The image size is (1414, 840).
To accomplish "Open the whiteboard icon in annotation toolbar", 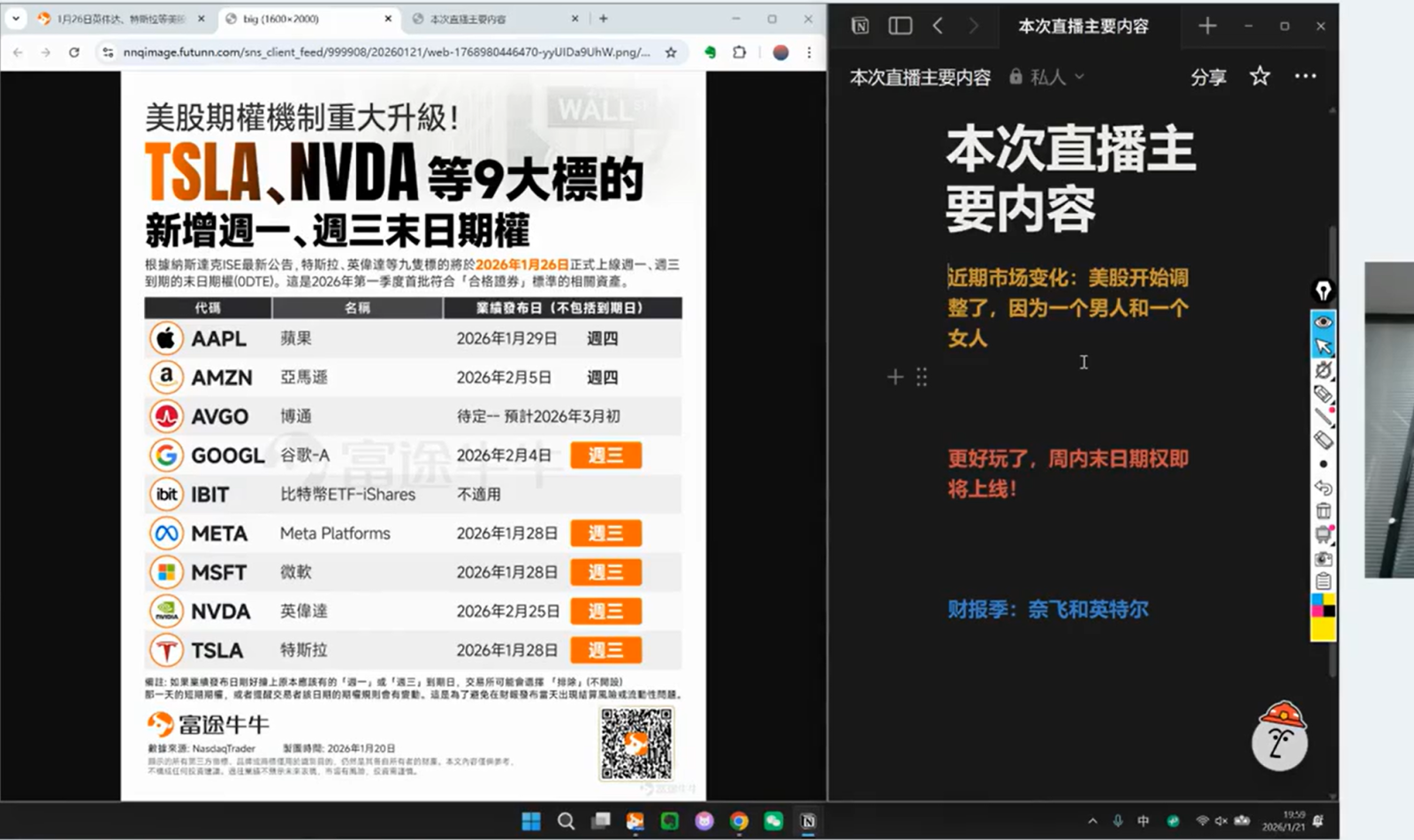I will [x=1323, y=534].
